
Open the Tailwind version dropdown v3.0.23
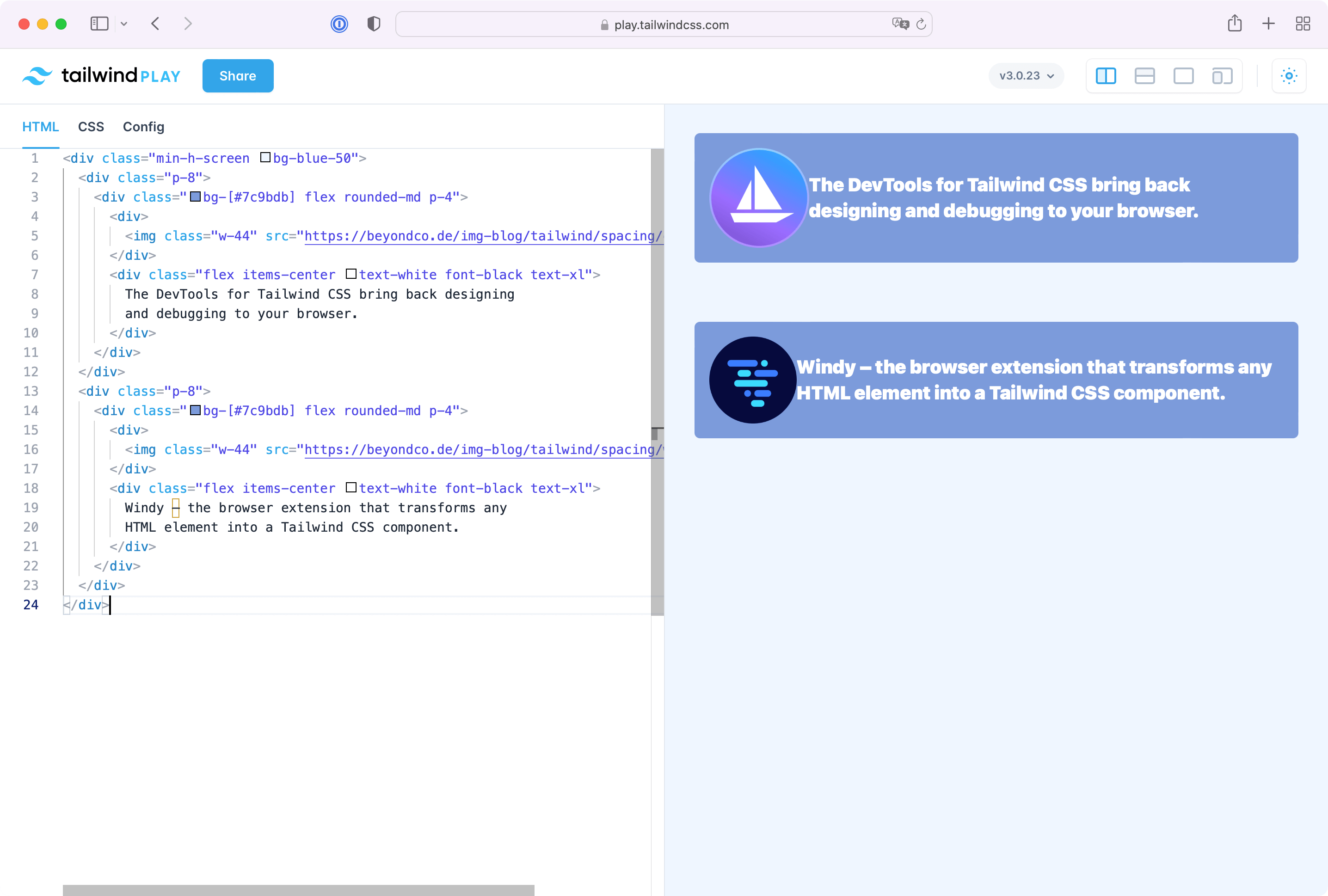click(x=1026, y=75)
